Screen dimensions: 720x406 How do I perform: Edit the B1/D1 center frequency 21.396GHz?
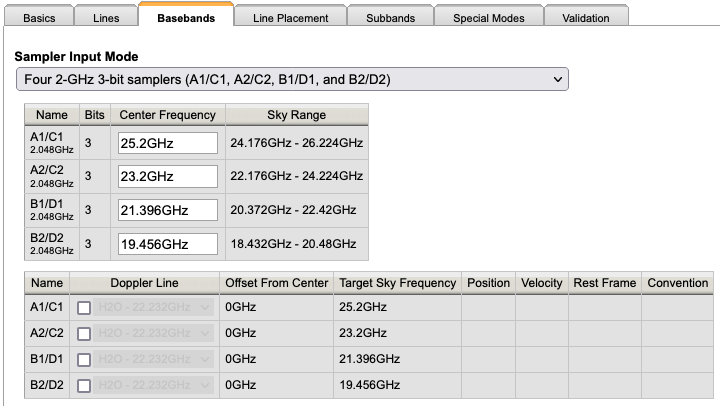167,210
